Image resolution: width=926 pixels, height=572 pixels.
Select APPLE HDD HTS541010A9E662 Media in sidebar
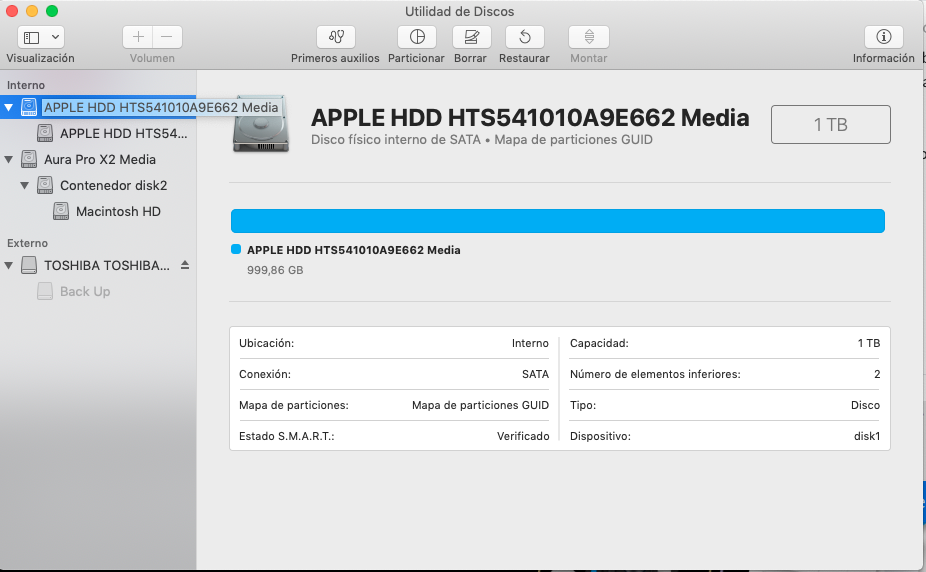coord(98,107)
